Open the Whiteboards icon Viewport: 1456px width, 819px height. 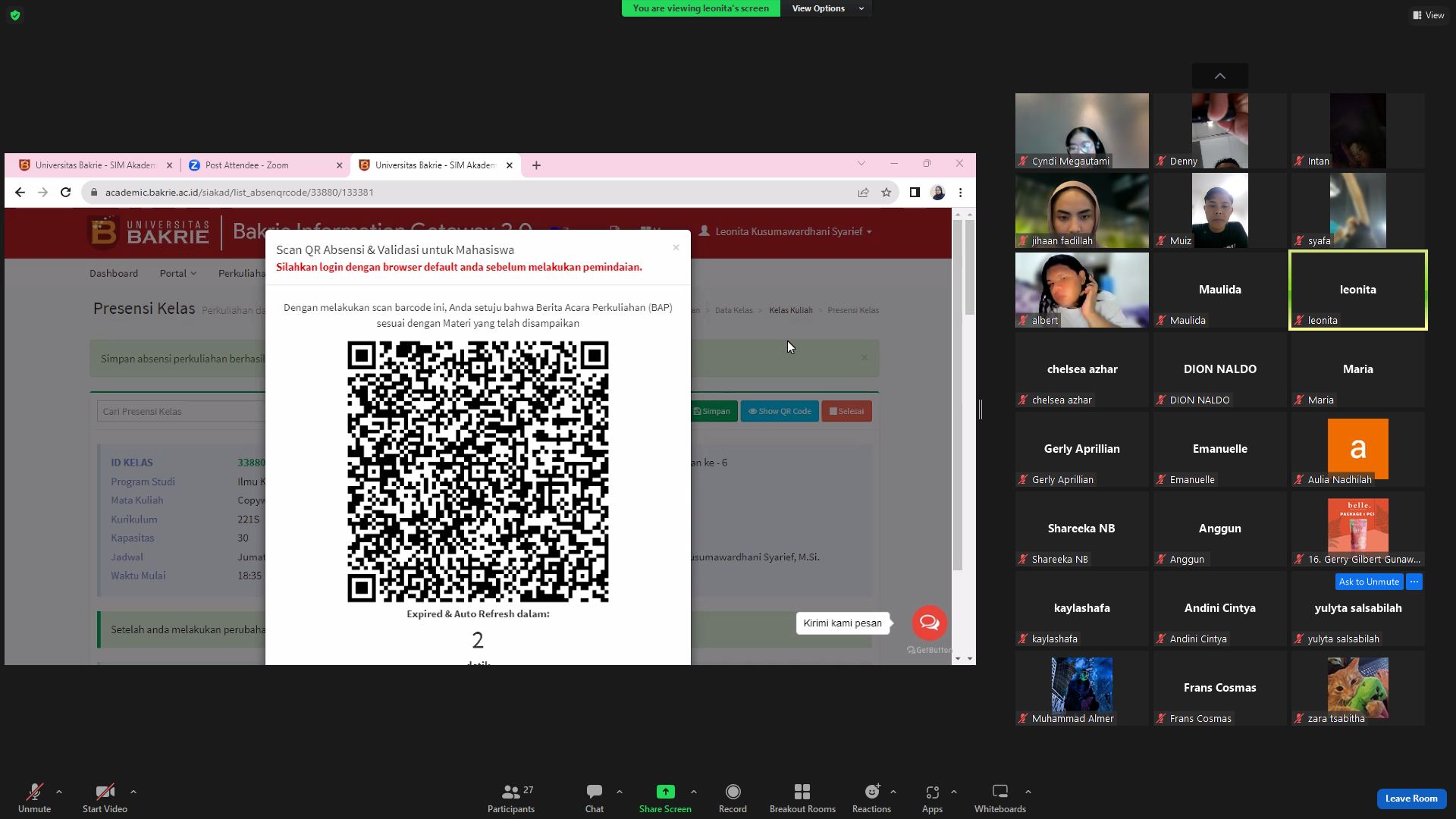1000,792
